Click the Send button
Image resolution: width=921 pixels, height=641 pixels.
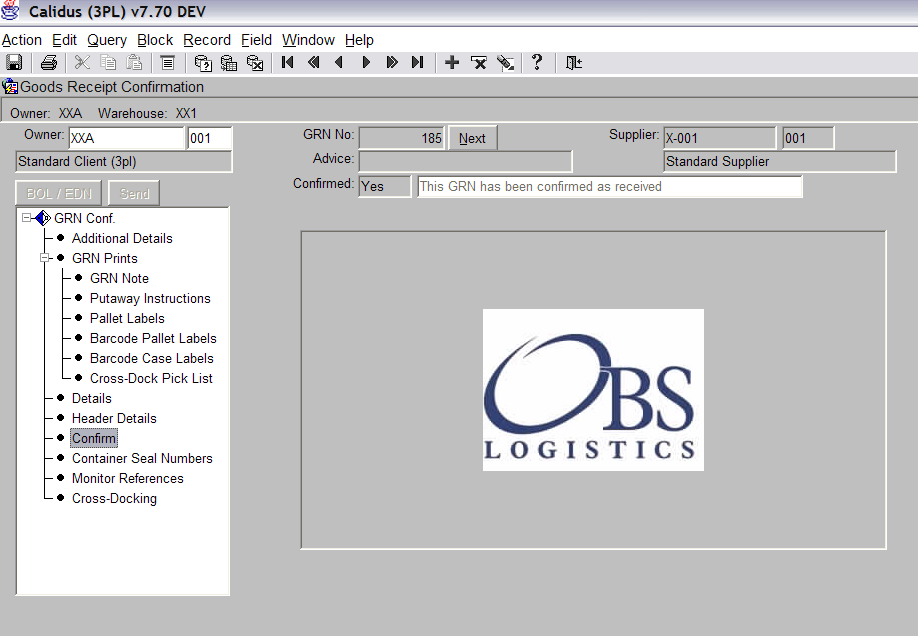(135, 193)
